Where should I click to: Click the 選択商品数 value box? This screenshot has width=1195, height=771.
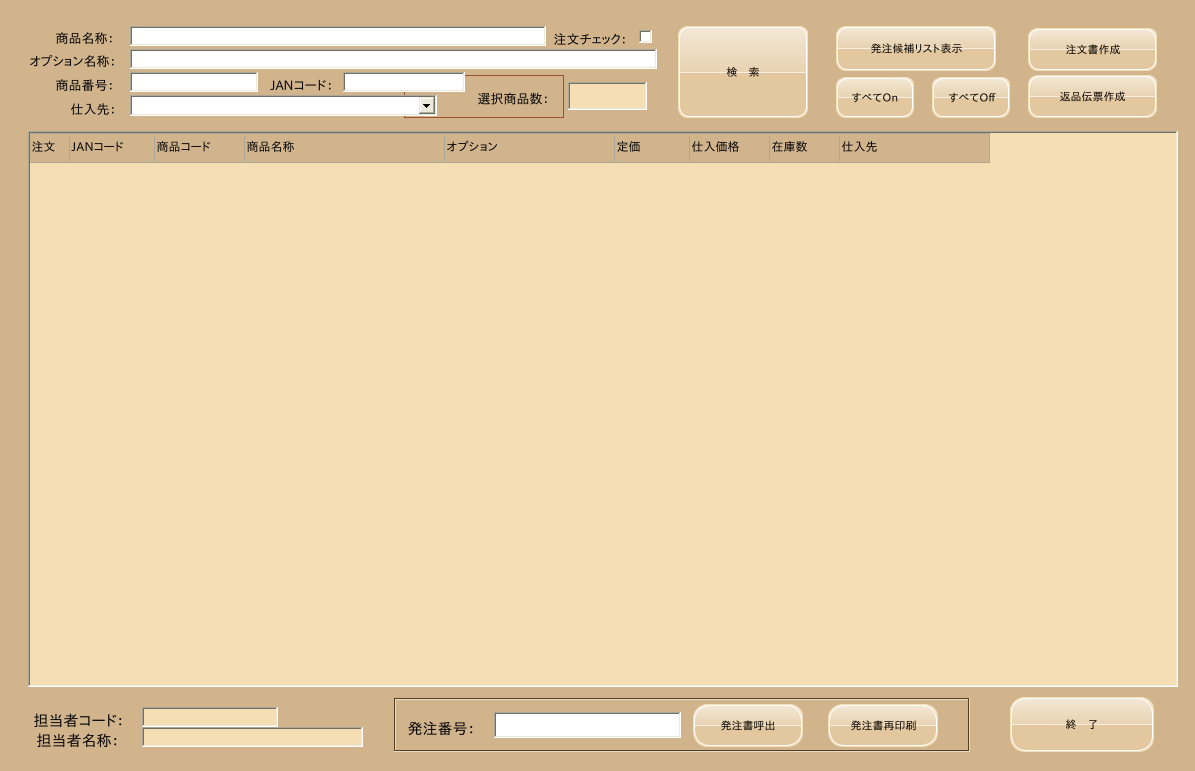[x=607, y=97]
